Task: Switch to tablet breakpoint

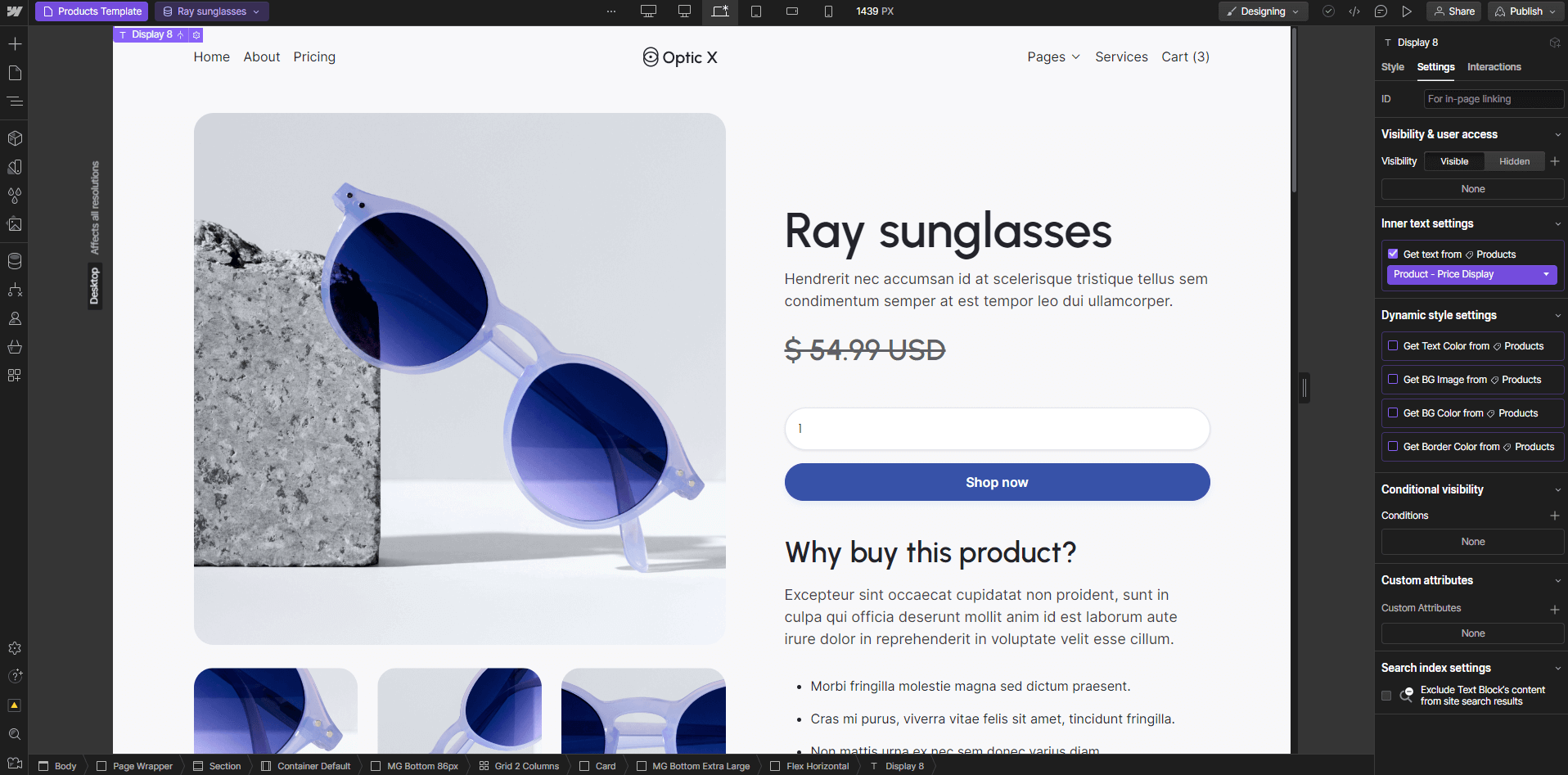Action: (756, 11)
